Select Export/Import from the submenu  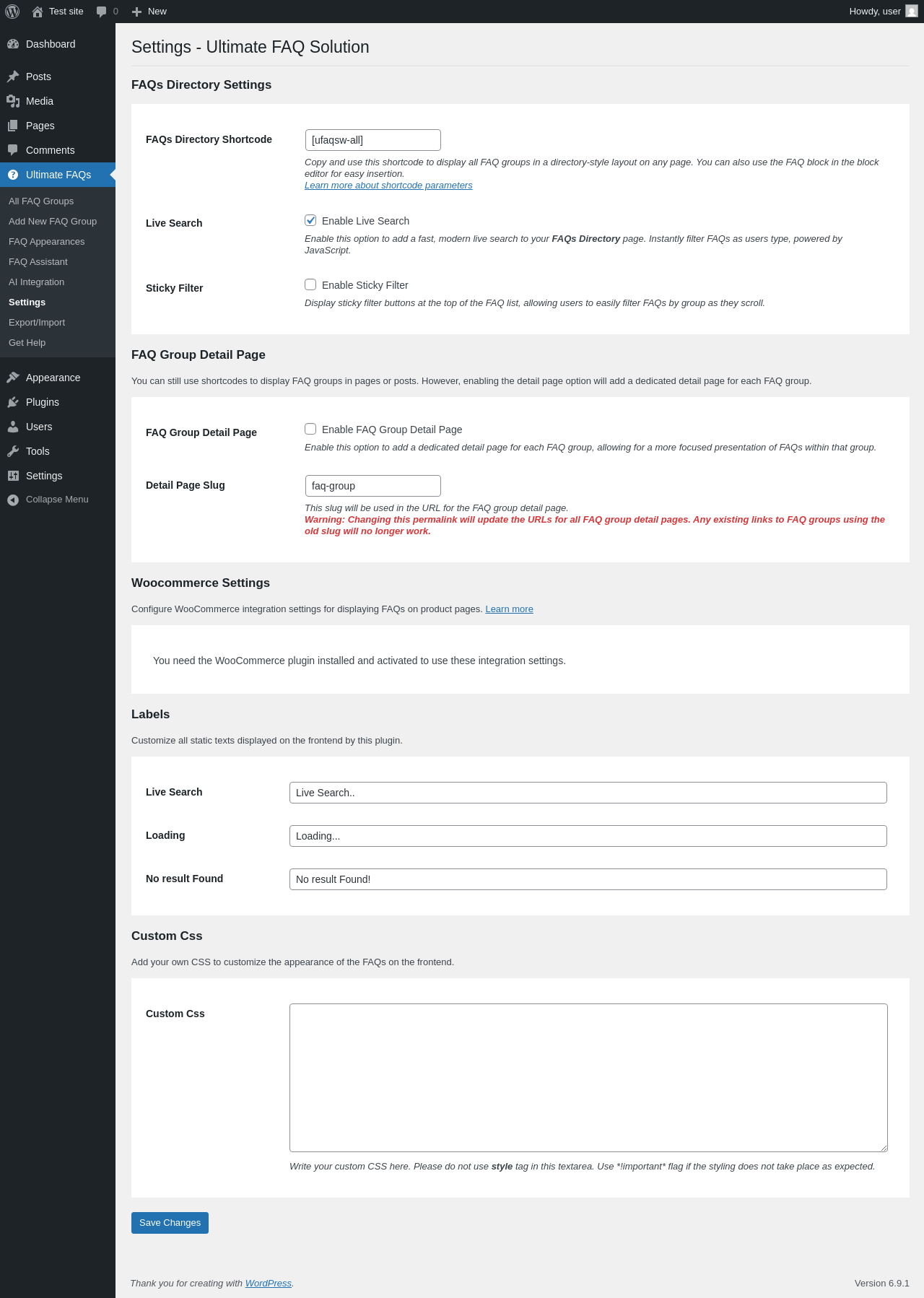coord(37,323)
